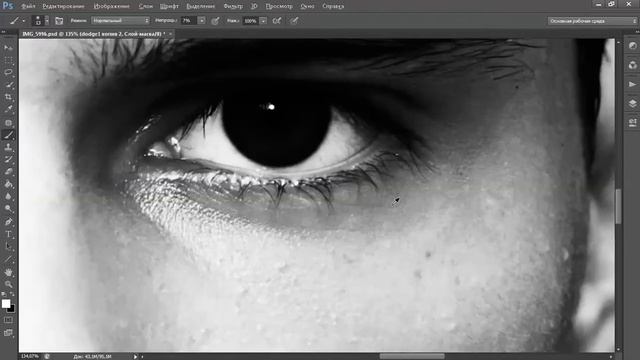640x360 pixels.
Task: Open the Окно menu
Action: point(307,6)
